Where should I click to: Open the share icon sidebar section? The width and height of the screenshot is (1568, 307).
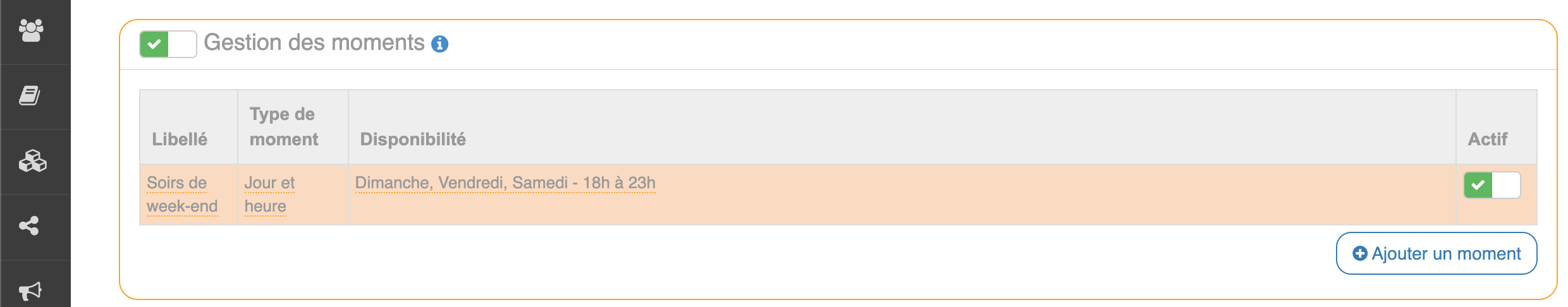click(x=29, y=226)
